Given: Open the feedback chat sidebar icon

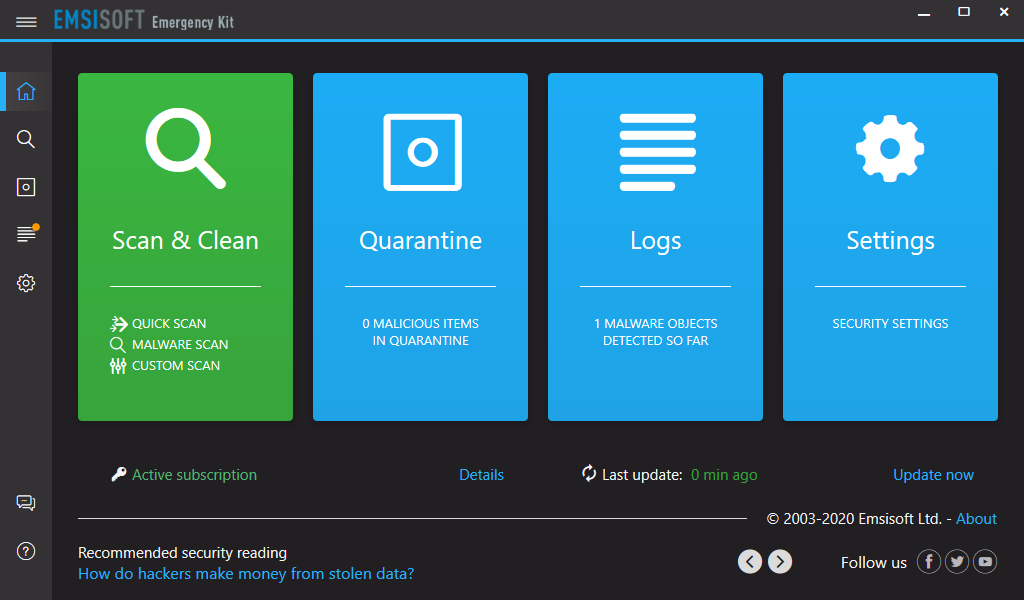Looking at the screenshot, I should 26,503.
